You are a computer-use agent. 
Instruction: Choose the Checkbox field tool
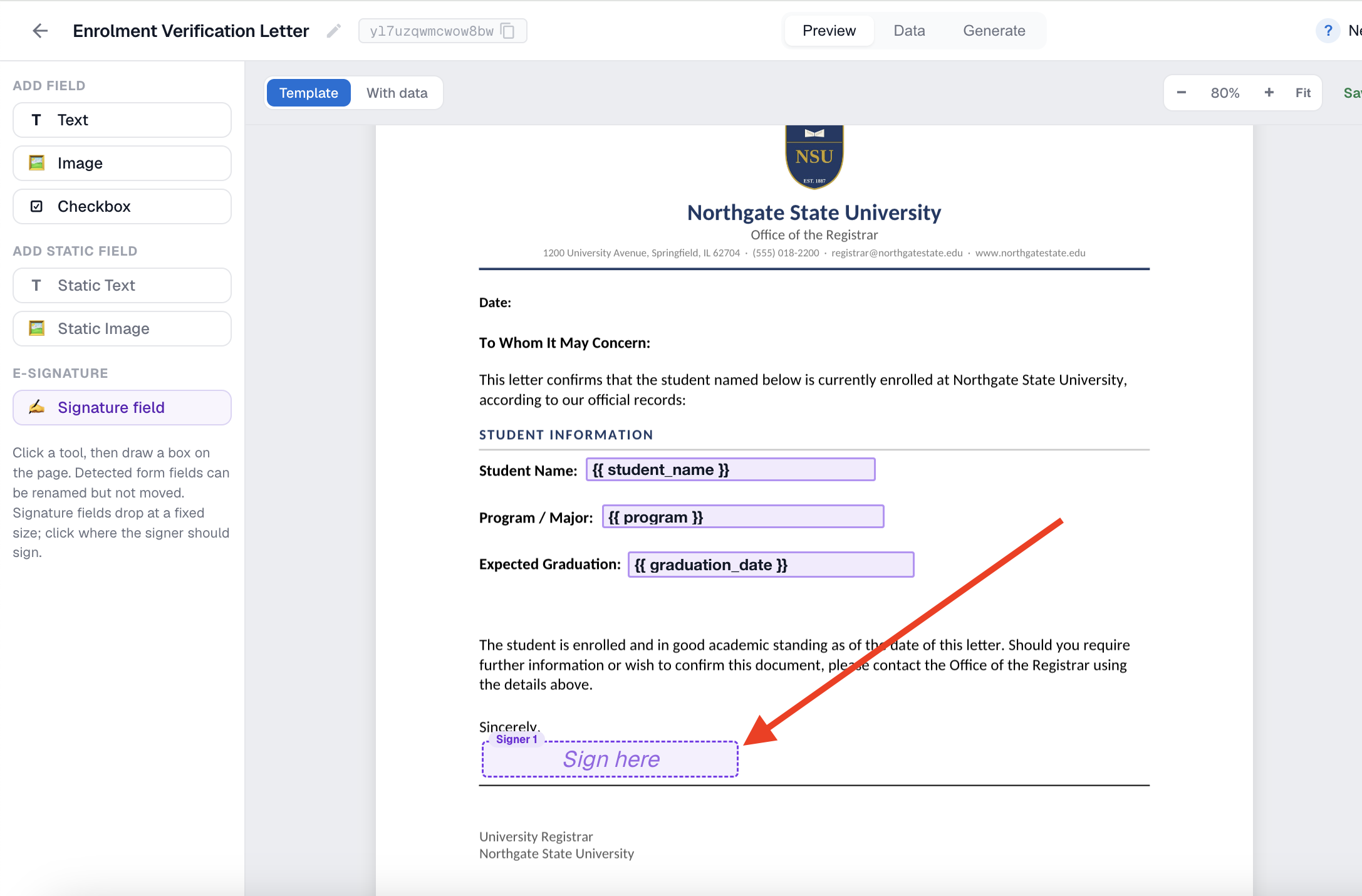coord(122,206)
